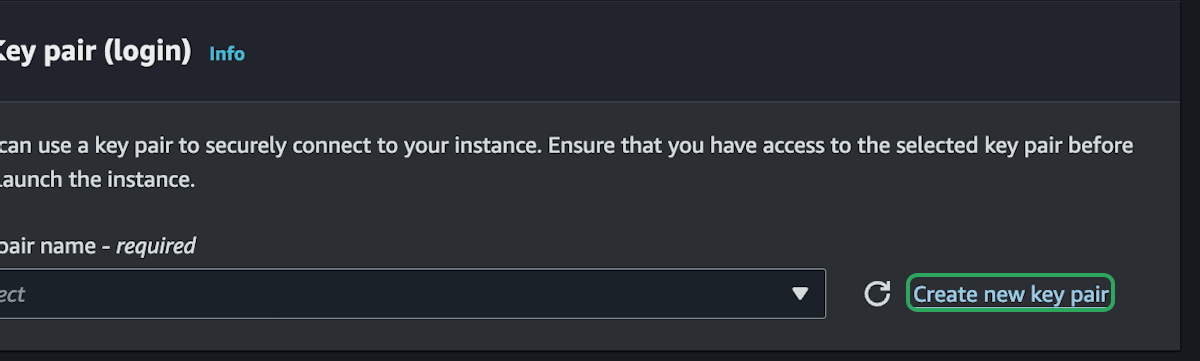Image resolution: width=1200 pixels, height=361 pixels.
Task: Click the securely connect instruction text
Action: point(566,146)
